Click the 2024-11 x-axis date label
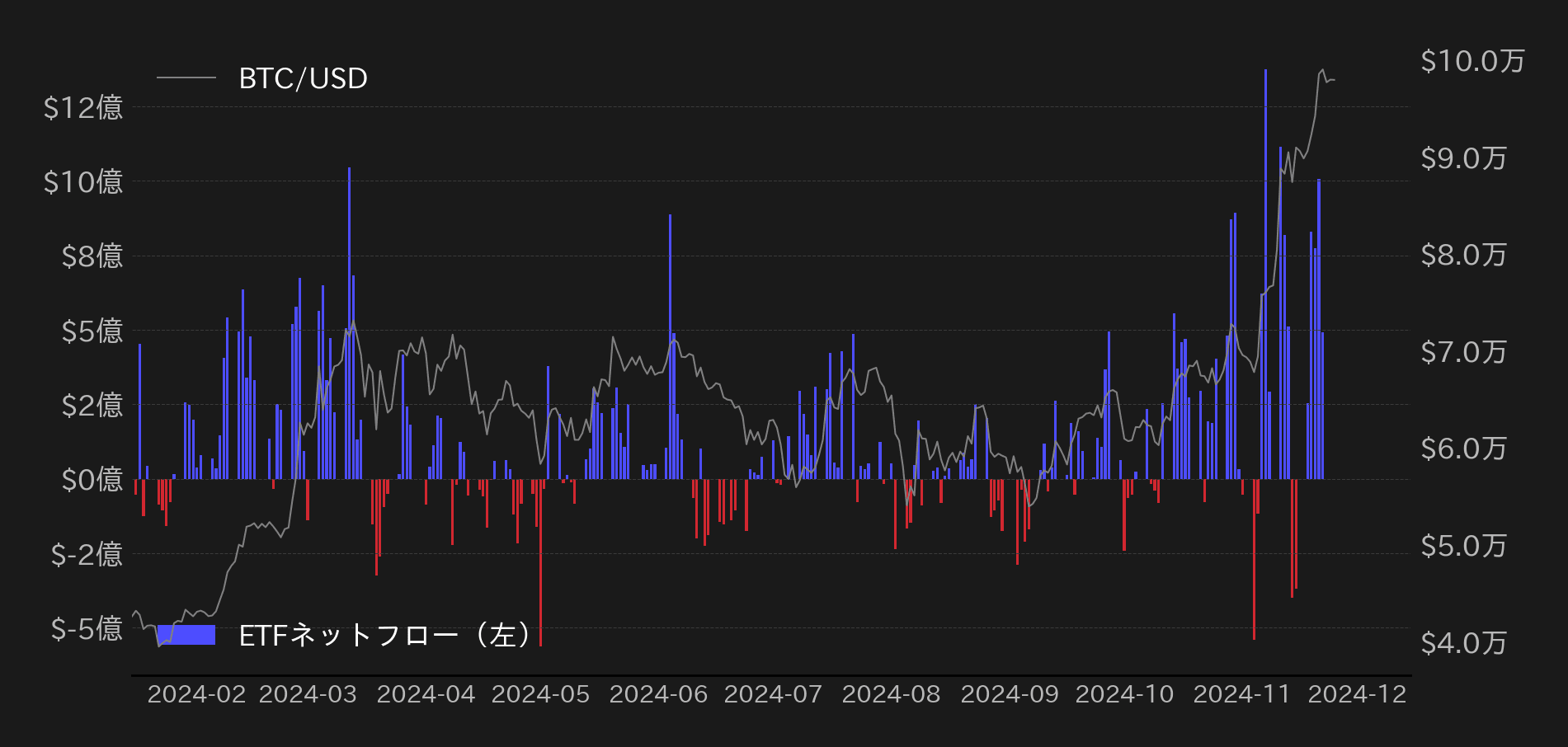The width and height of the screenshot is (1568, 747). 1241,694
